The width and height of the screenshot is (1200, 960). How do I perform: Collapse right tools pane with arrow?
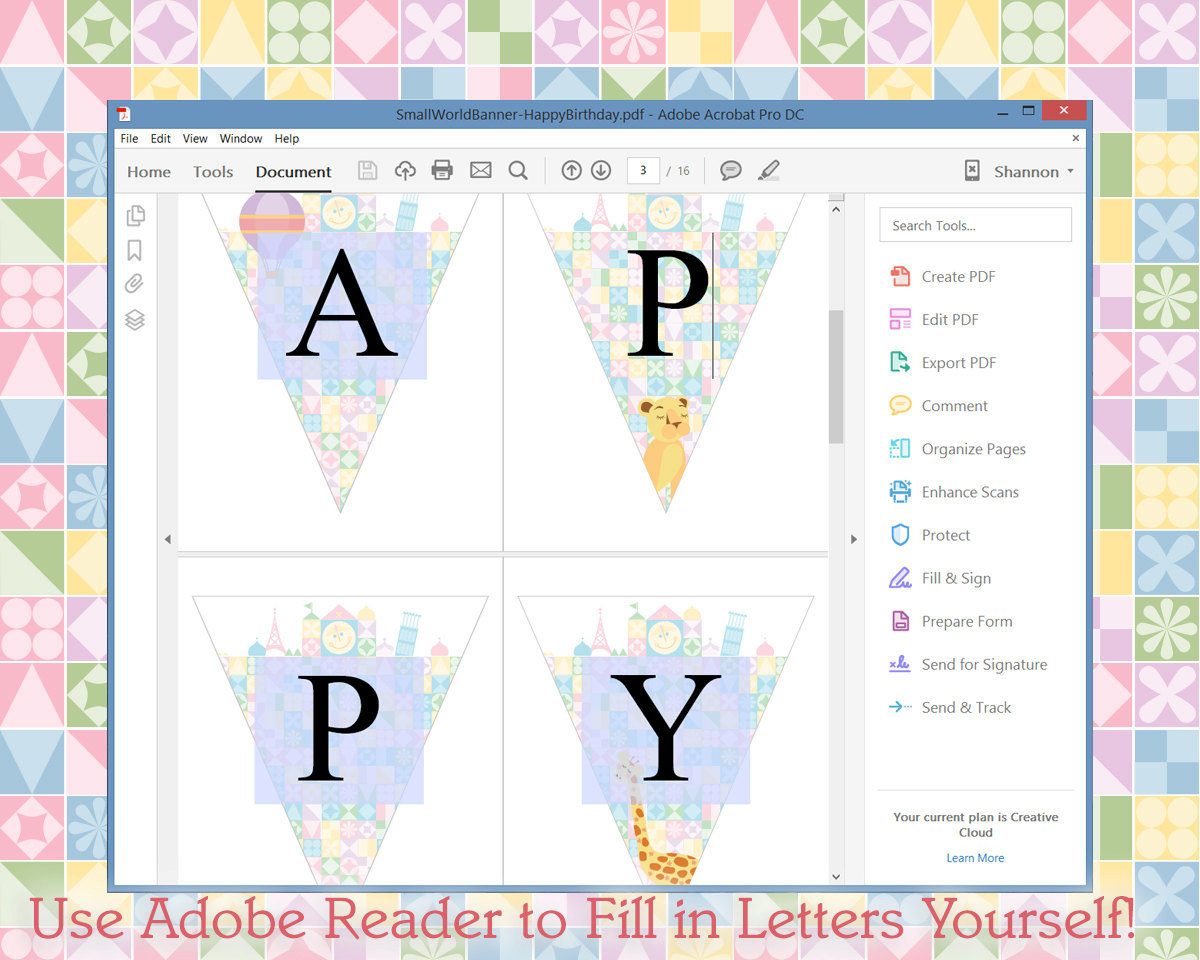853,539
